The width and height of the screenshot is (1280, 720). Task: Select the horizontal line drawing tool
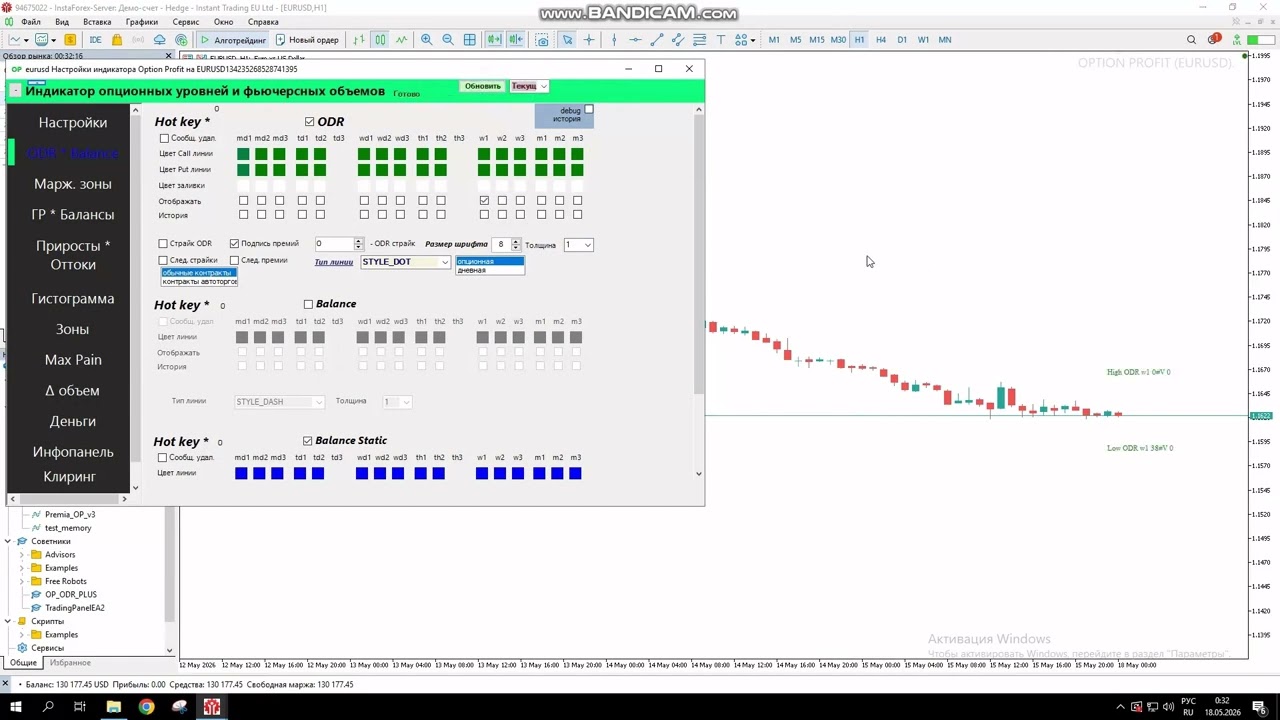coord(635,40)
